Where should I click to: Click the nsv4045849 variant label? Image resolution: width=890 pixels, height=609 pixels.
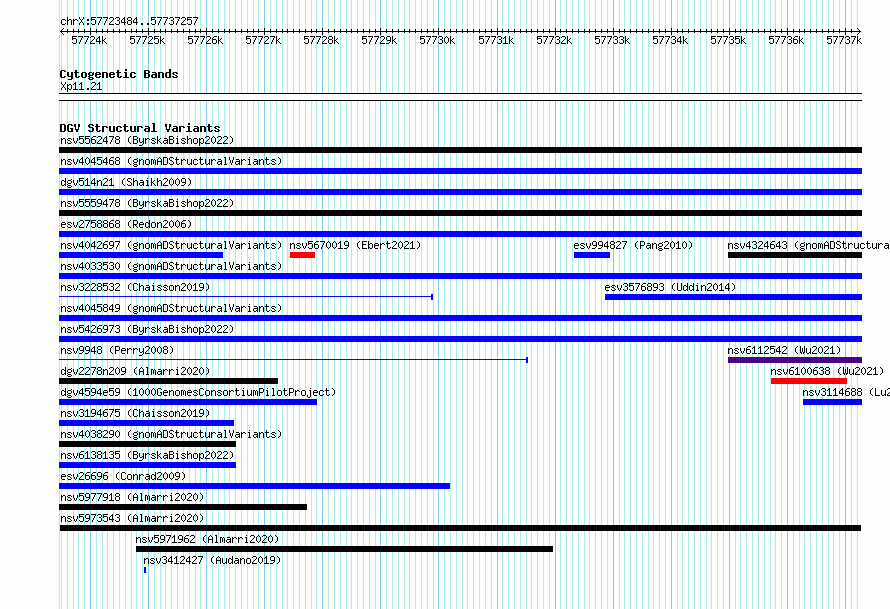[171, 308]
